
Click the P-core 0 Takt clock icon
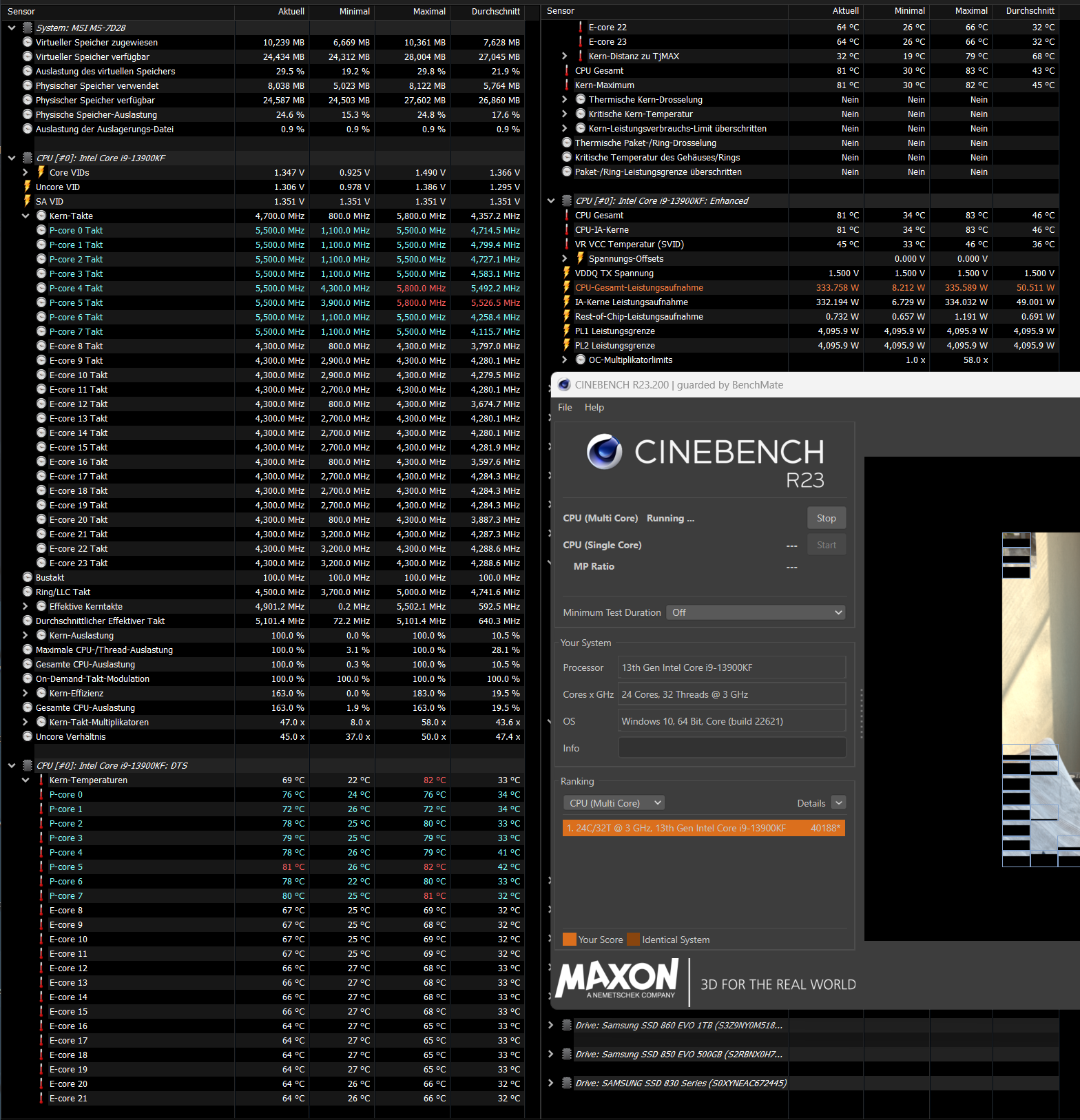(x=41, y=230)
